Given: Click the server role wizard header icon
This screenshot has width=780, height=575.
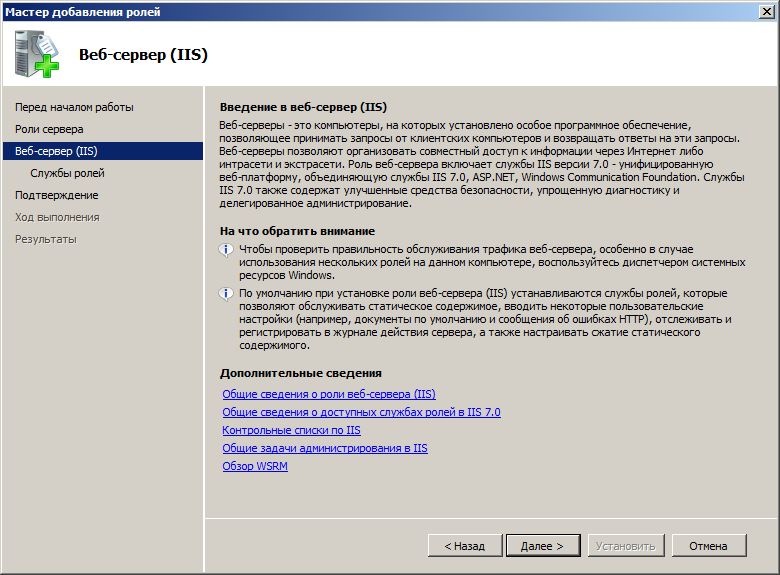Looking at the screenshot, I should coord(37,54).
